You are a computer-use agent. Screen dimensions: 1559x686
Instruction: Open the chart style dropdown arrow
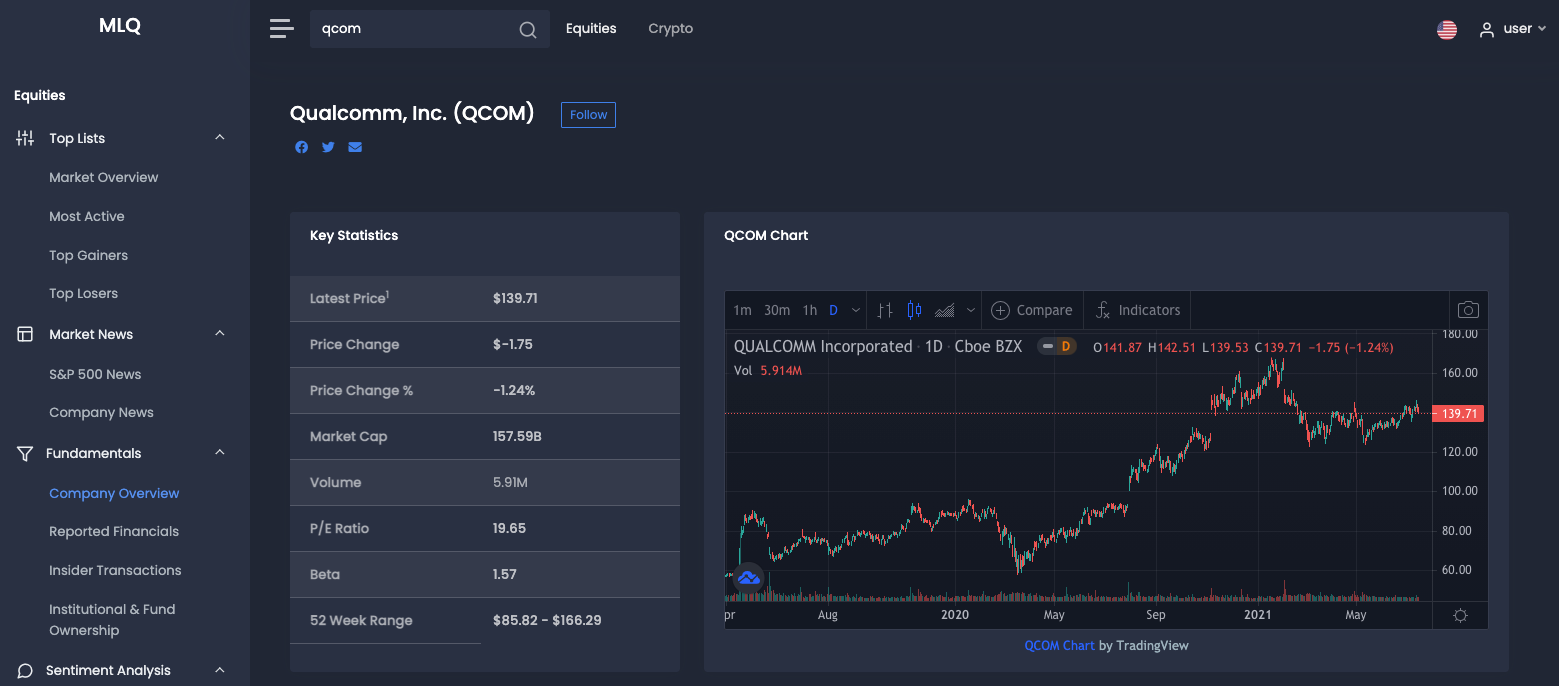click(970, 310)
